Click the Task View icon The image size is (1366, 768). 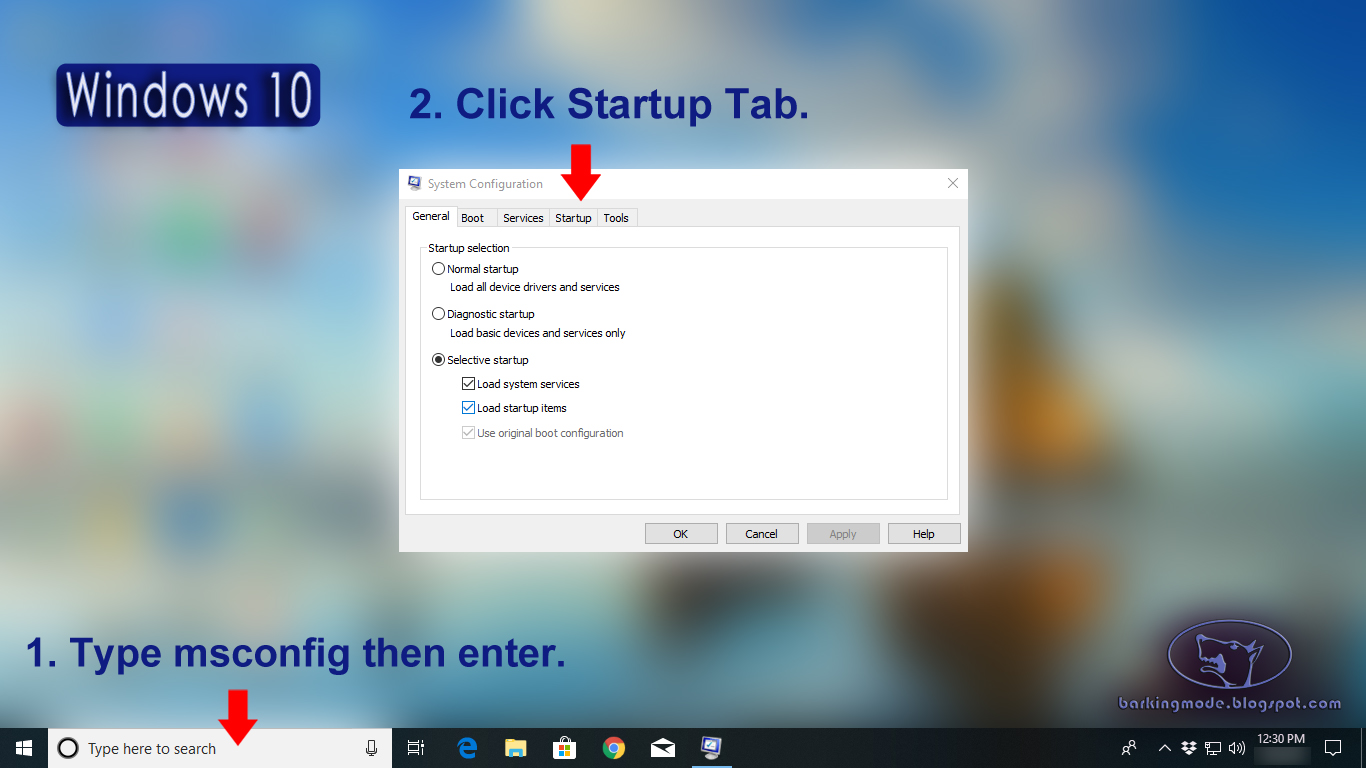pos(415,747)
